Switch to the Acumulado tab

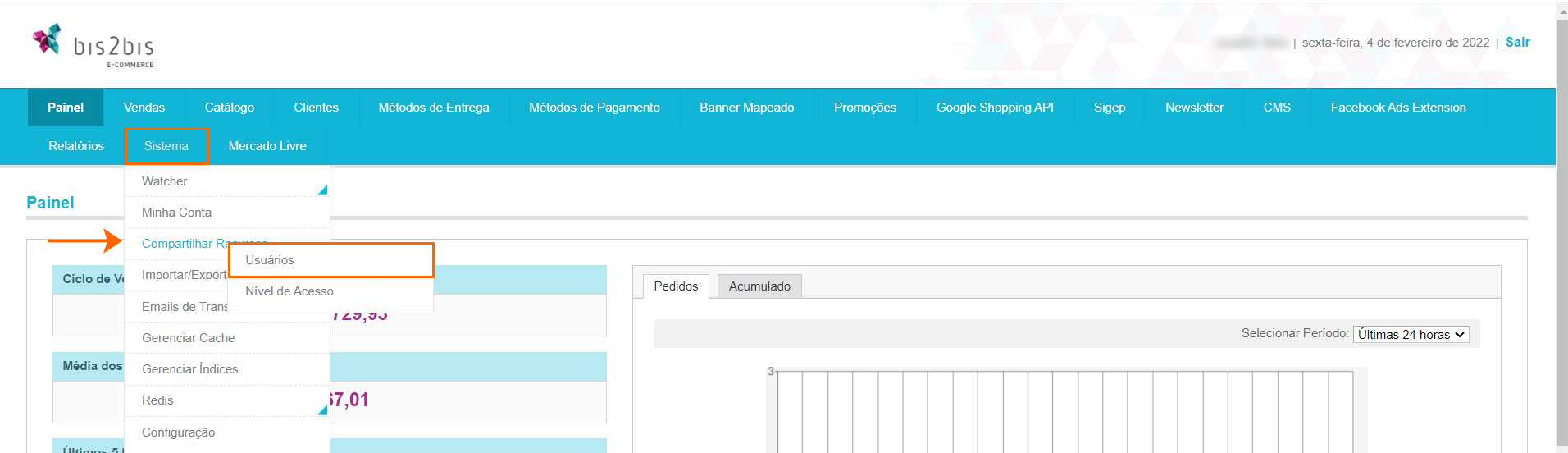click(759, 286)
